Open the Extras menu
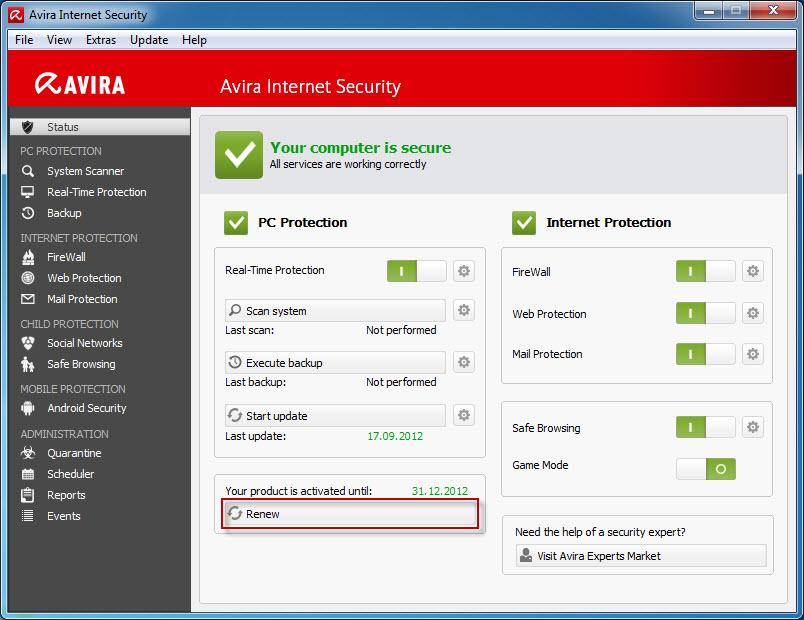 tap(101, 39)
